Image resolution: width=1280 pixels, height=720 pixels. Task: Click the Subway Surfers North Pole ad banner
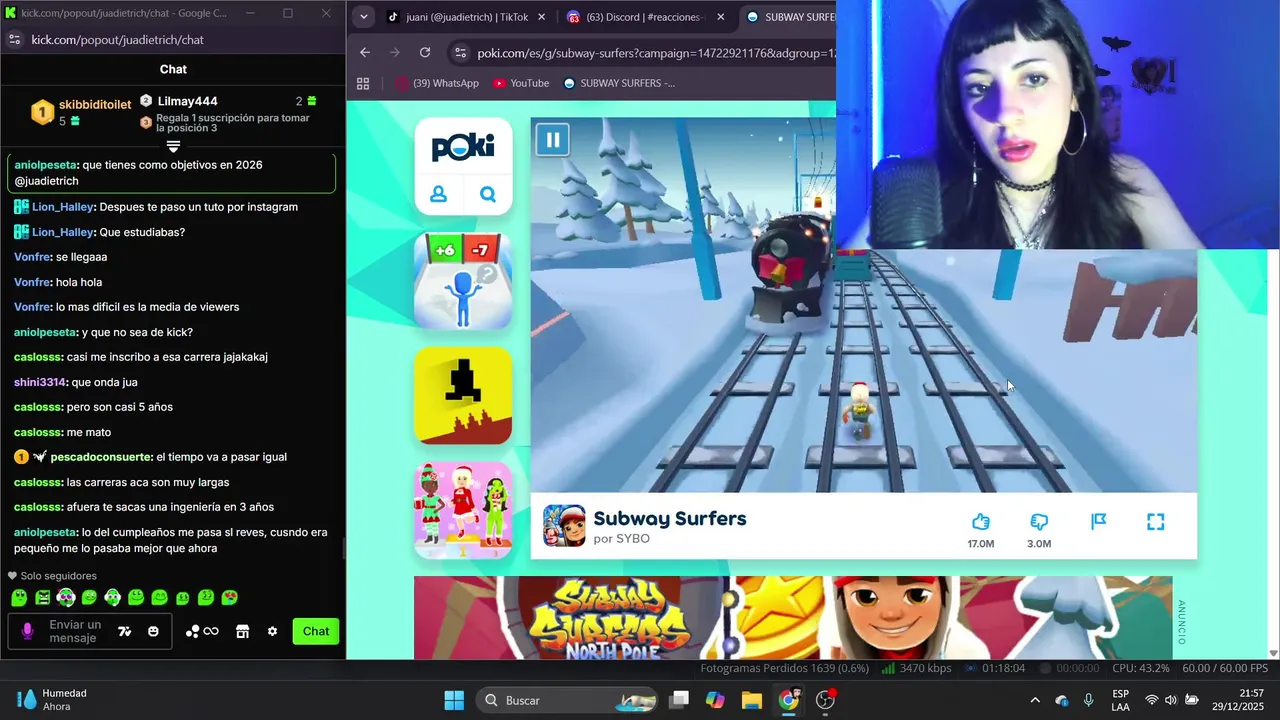(x=793, y=617)
